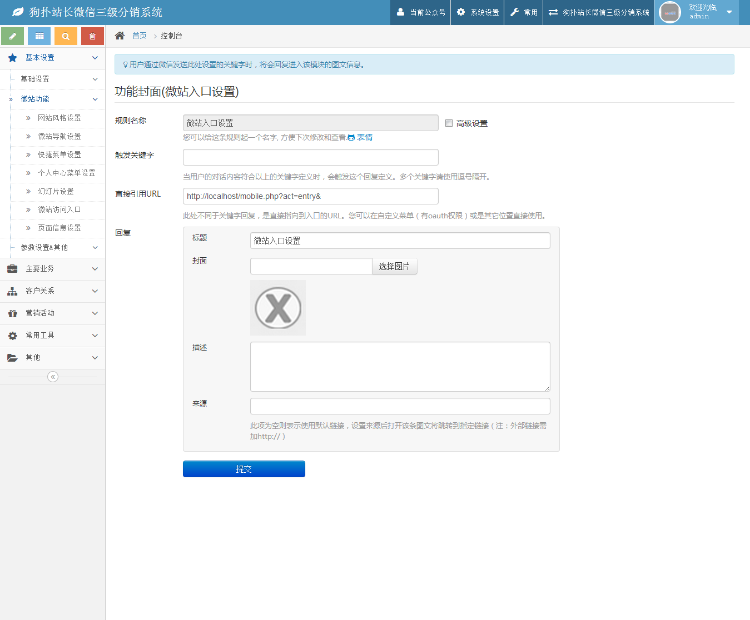Open the 当前公众号 header menu
Viewport: 750px width, 620px height.
pyautogui.click(x=421, y=12)
